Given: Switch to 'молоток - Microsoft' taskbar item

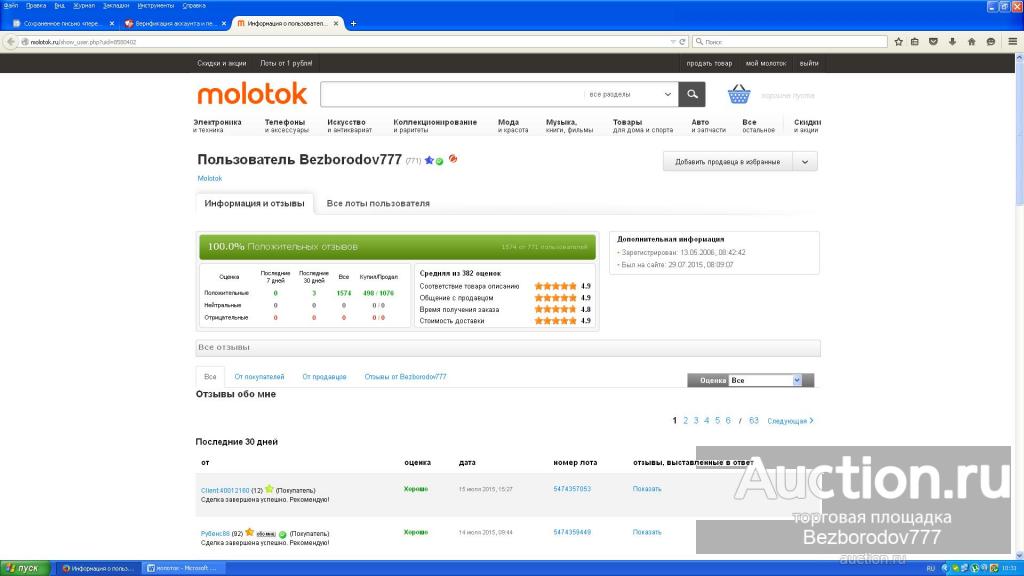Looking at the screenshot, I should 184,568.
